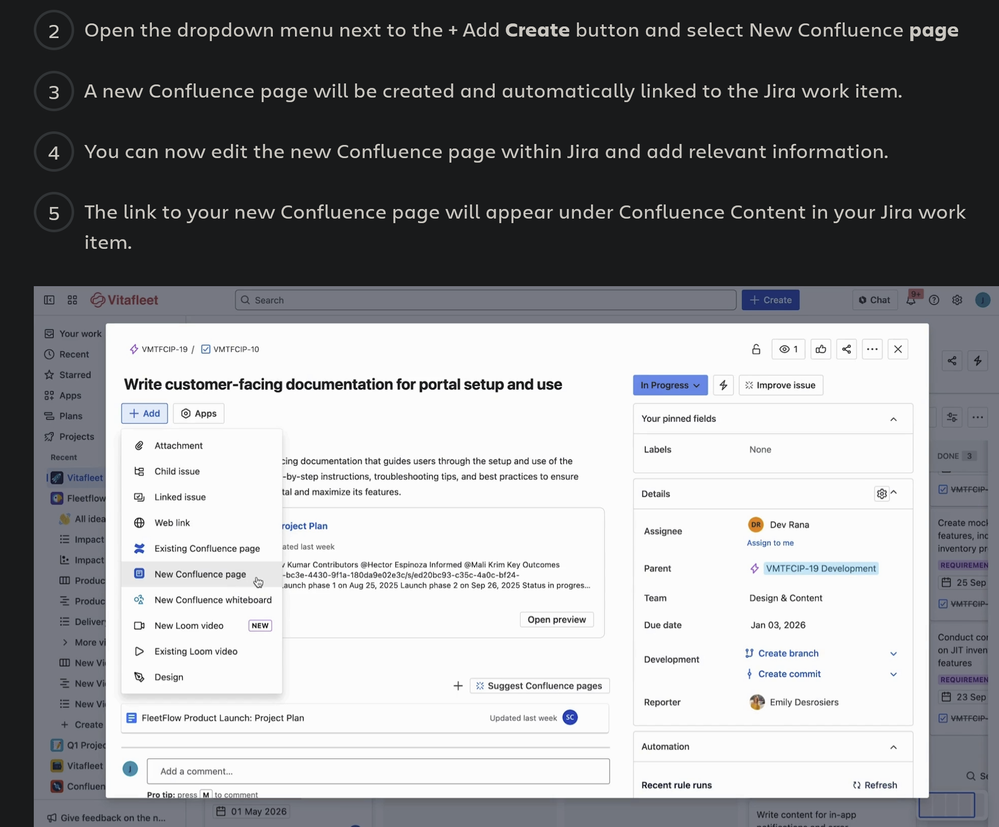Select New Confluence page from the menu
This screenshot has height=827, width=999.
click(x=201, y=574)
